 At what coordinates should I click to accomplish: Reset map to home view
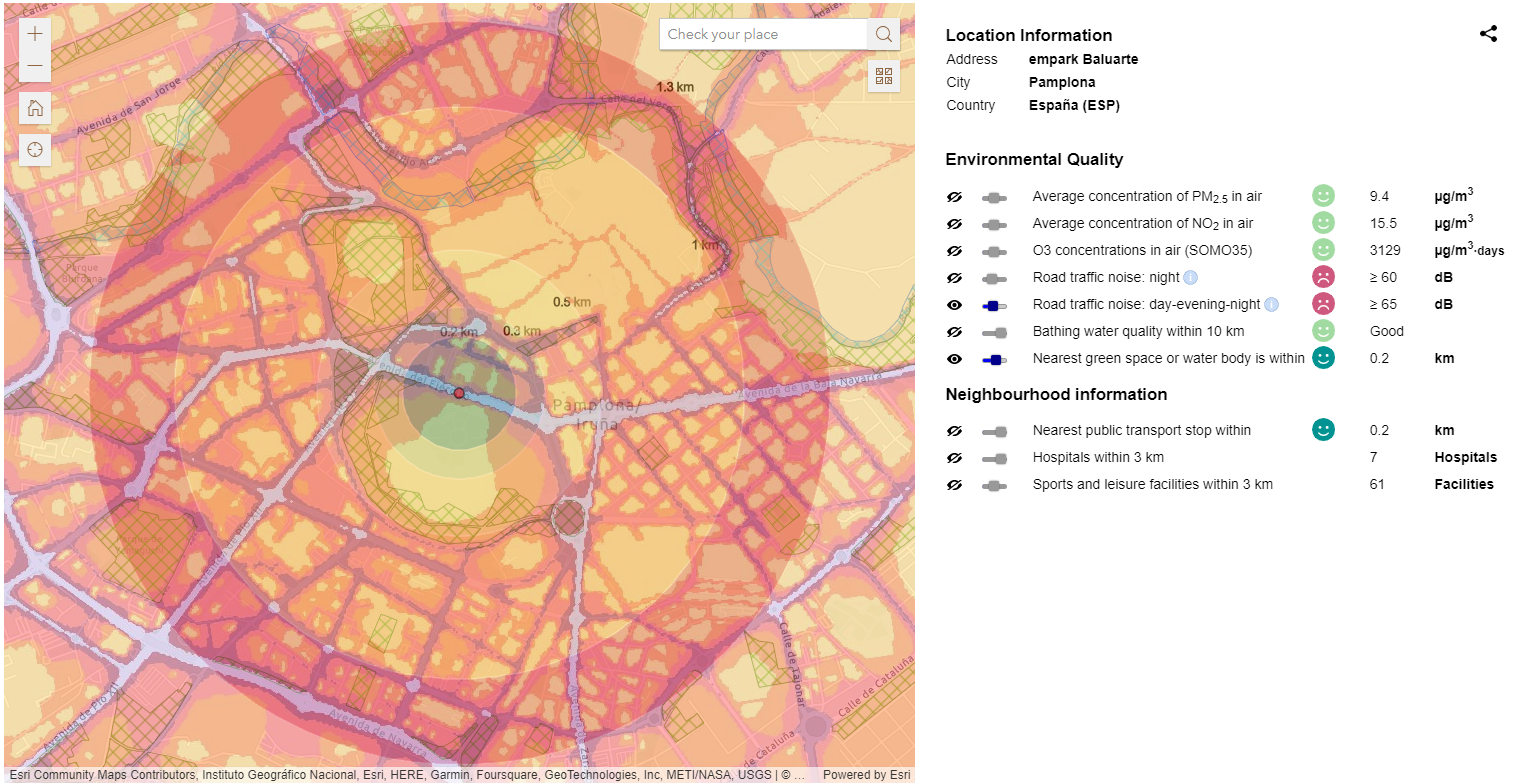(x=36, y=108)
